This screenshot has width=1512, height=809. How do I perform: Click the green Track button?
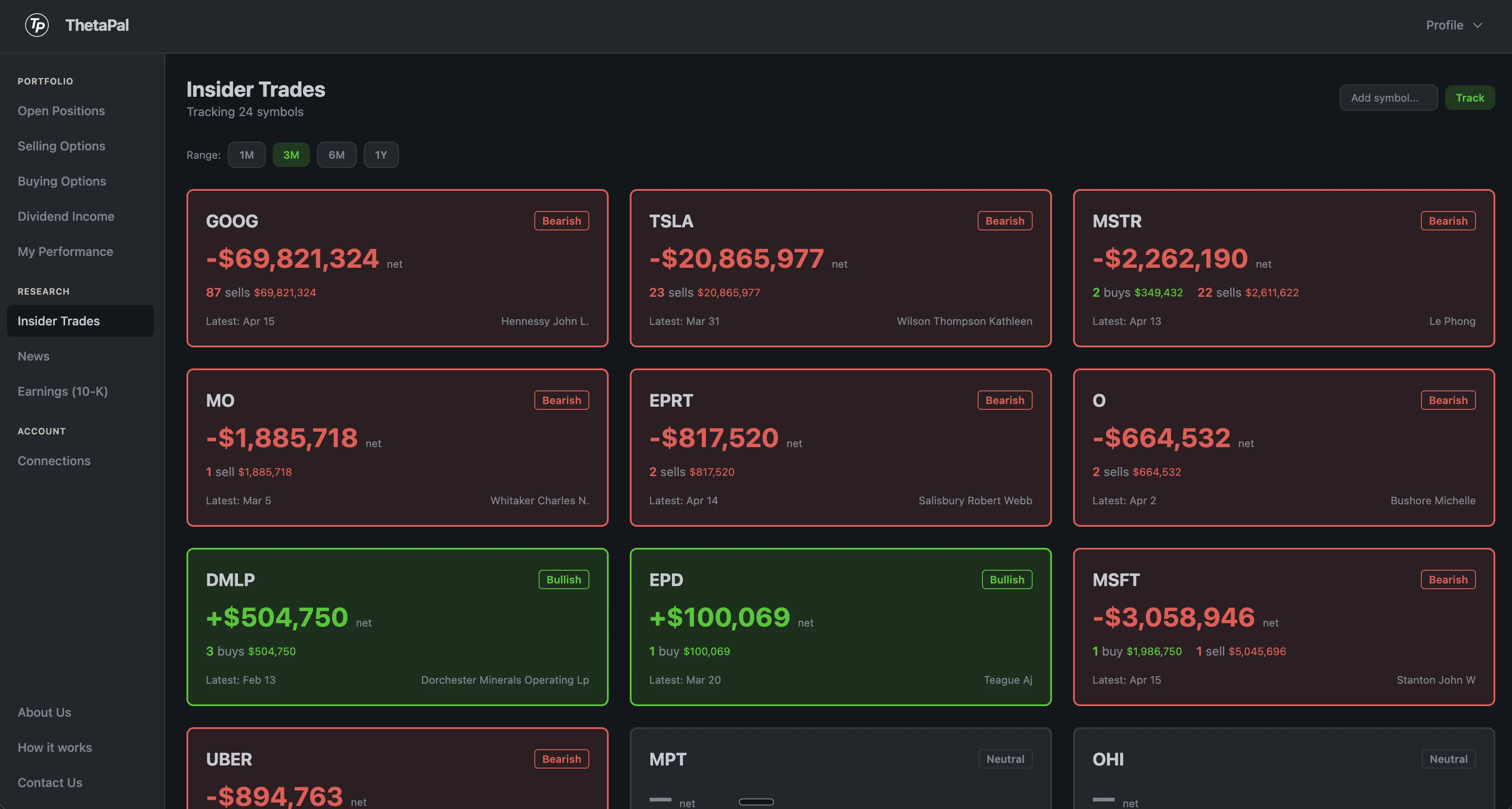[x=1470, y=97]
